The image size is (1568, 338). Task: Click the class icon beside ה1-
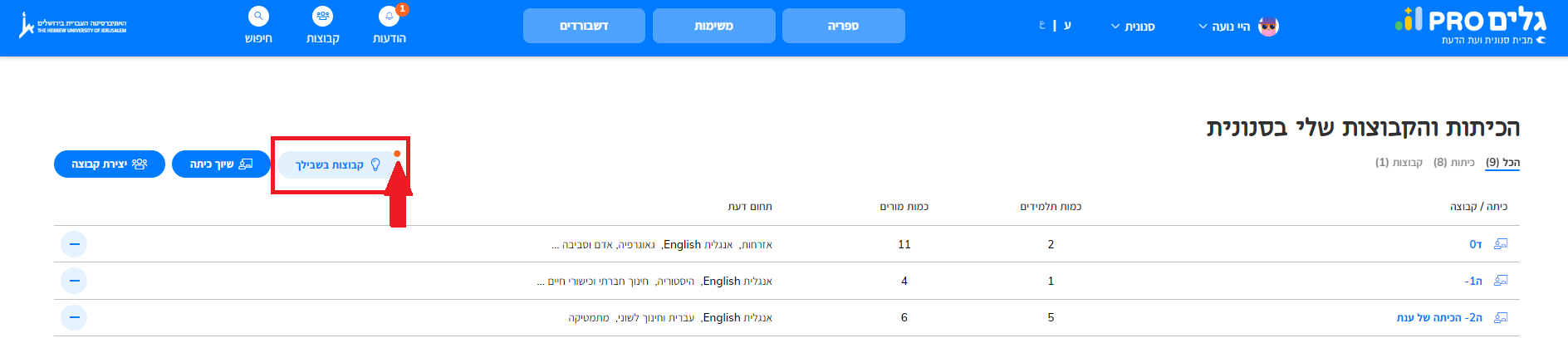pyautogui.click(x=1501, y=281)
